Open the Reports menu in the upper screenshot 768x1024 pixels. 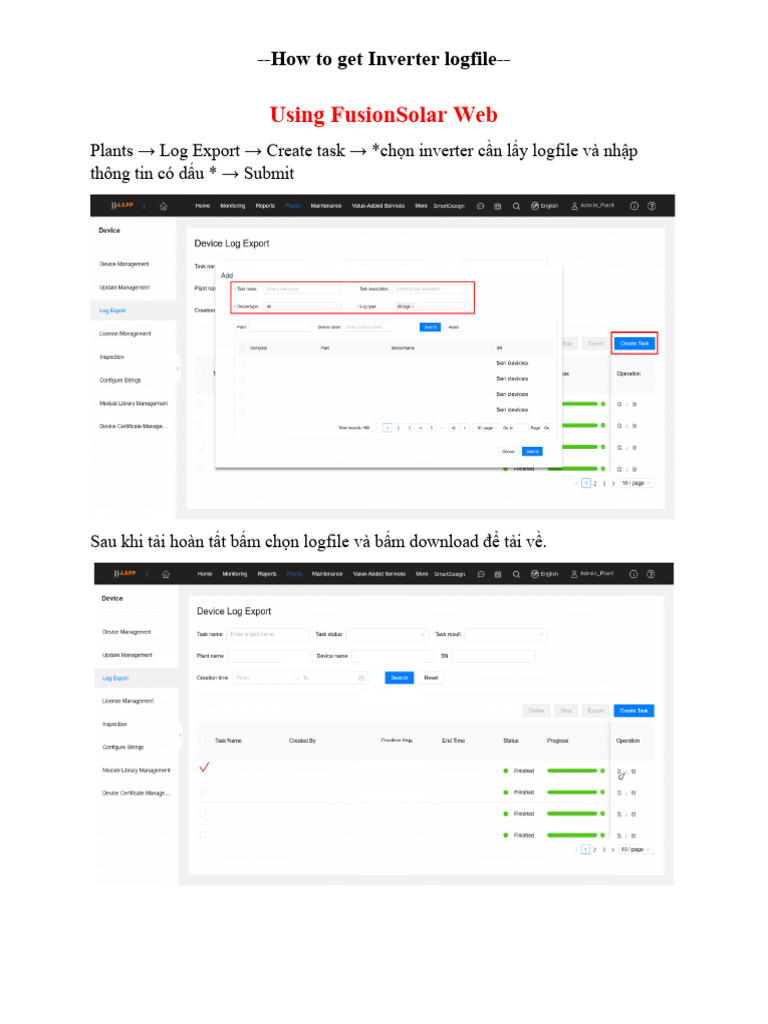[265, 206]
